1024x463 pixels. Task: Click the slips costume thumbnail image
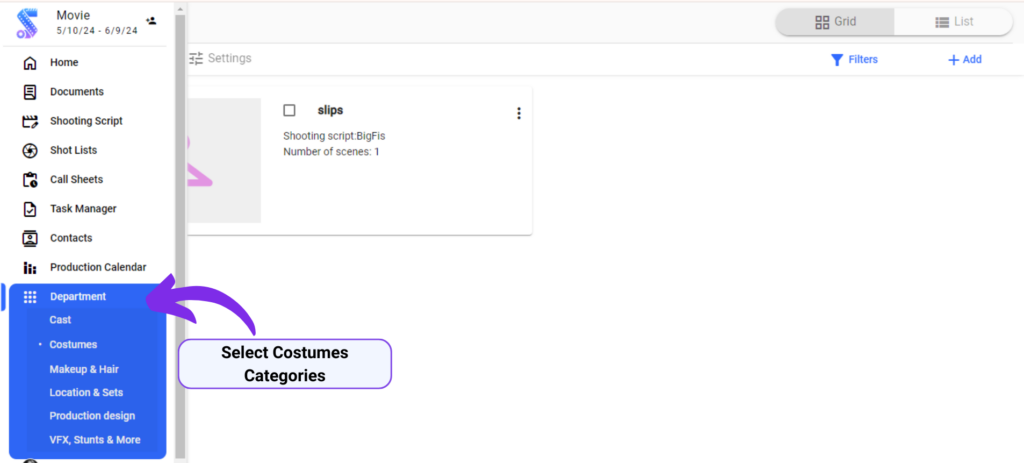(x=222, y=160)
